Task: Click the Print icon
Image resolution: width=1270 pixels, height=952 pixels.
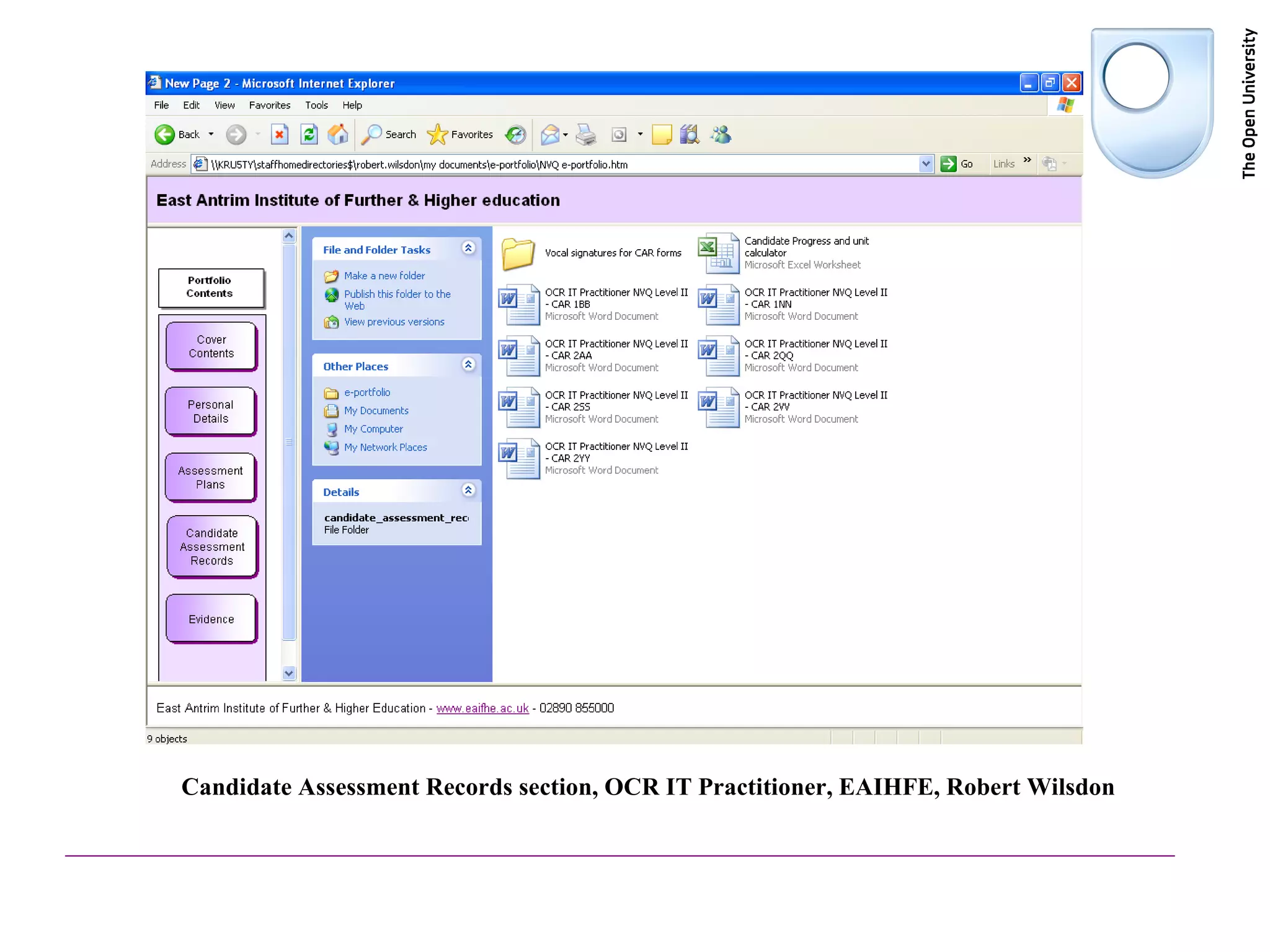Action: pyautogui.click(x=586, y=134)
